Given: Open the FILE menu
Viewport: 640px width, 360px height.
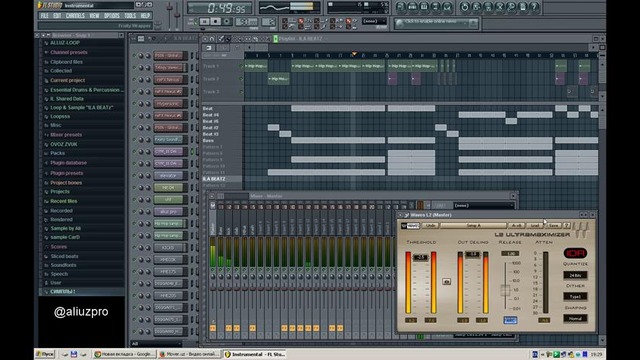Looking at the screenshot, I should point(44,16).
